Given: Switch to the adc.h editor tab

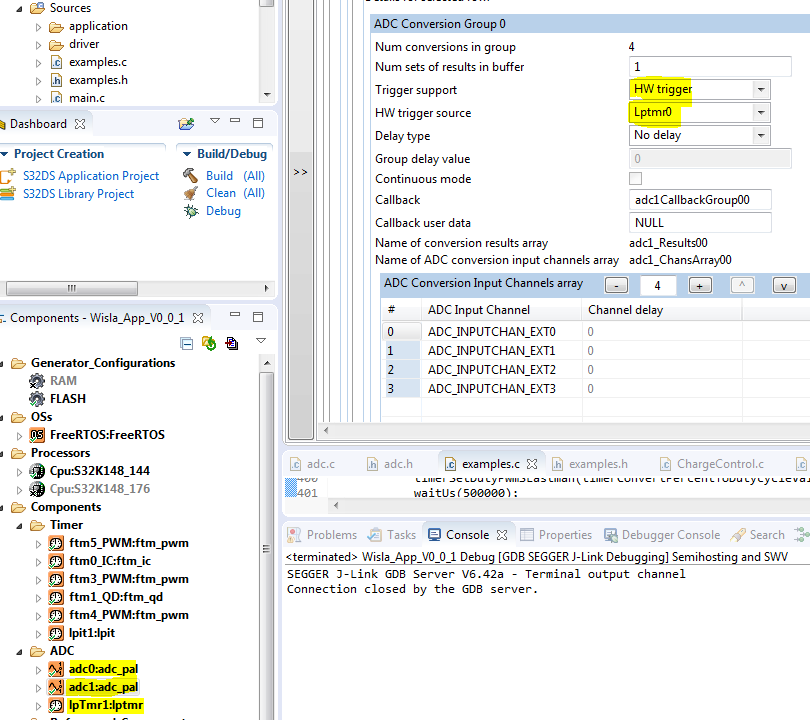Looking at the screenshot, I should [x=390, y=464].
